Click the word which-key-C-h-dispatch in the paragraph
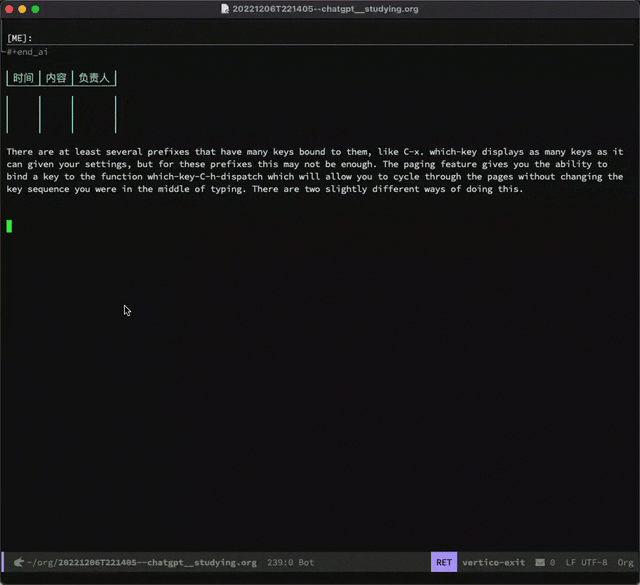This screenshot has width=640, height=585. (205, 177)
